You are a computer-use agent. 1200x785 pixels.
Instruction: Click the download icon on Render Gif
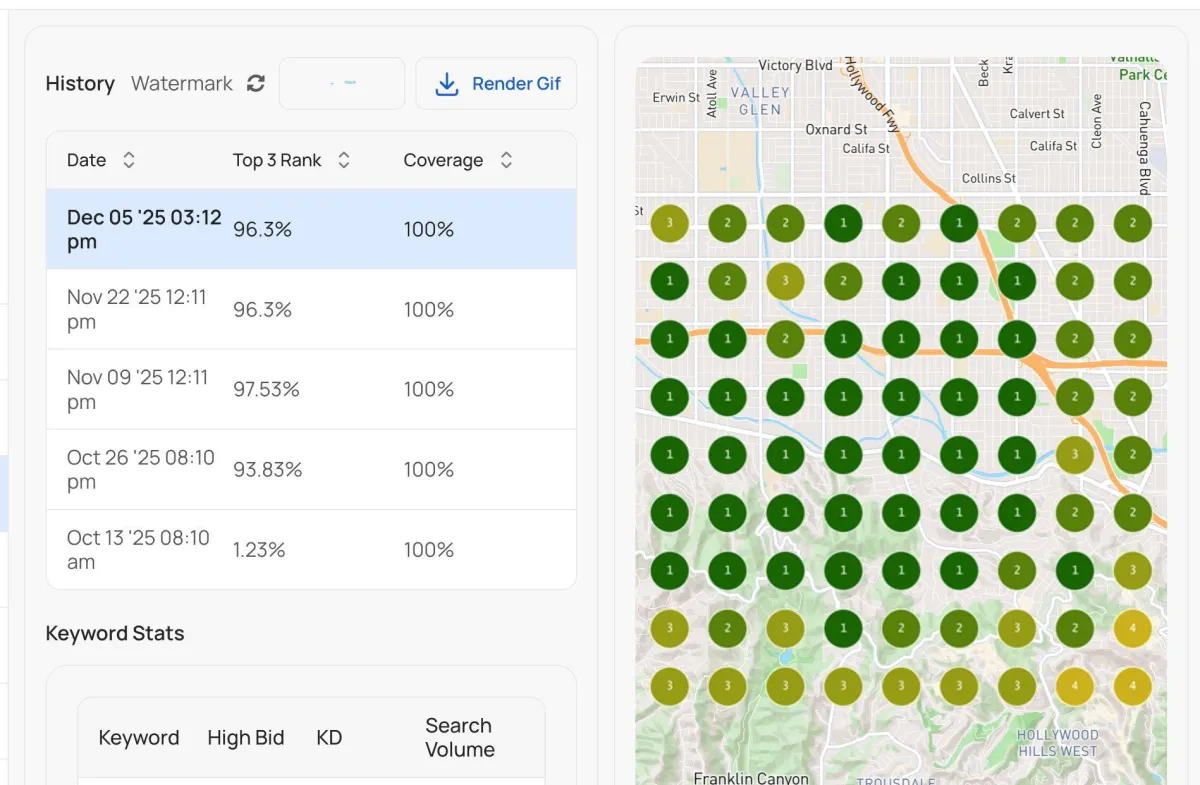[x=446, y=84]
